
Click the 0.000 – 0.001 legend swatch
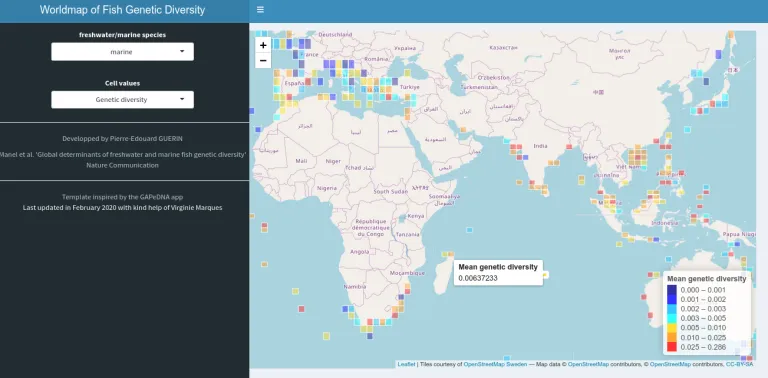click(672, 290)
